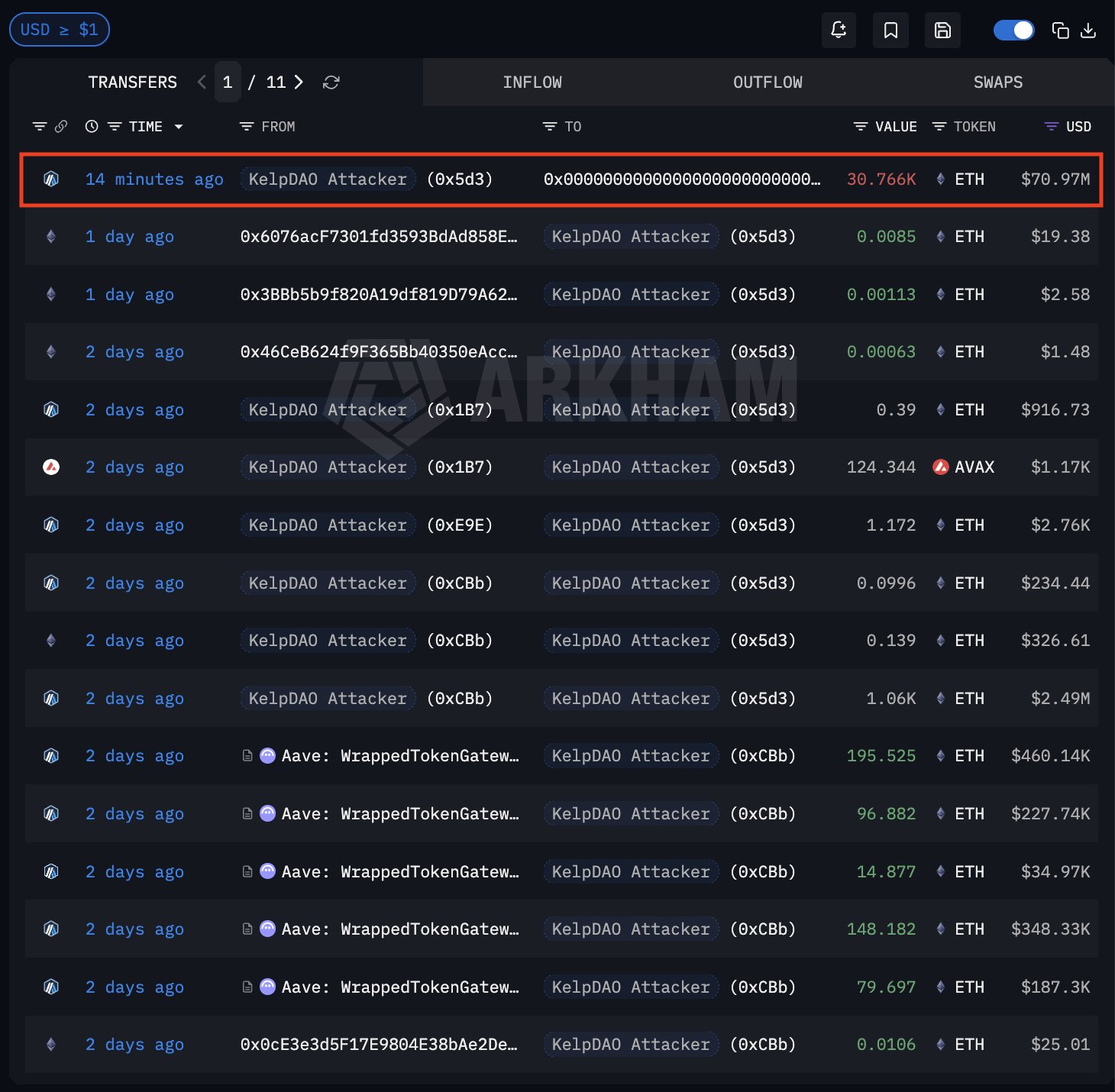The image size is (1115, 1092).
Task: Switch to the OUTFLOW tab
Action: [x=768, y=82]
